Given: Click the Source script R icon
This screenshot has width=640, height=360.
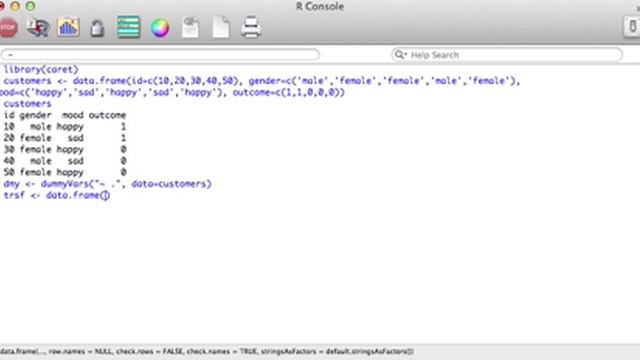Looking at the screenshot, I should pos(38,28).
